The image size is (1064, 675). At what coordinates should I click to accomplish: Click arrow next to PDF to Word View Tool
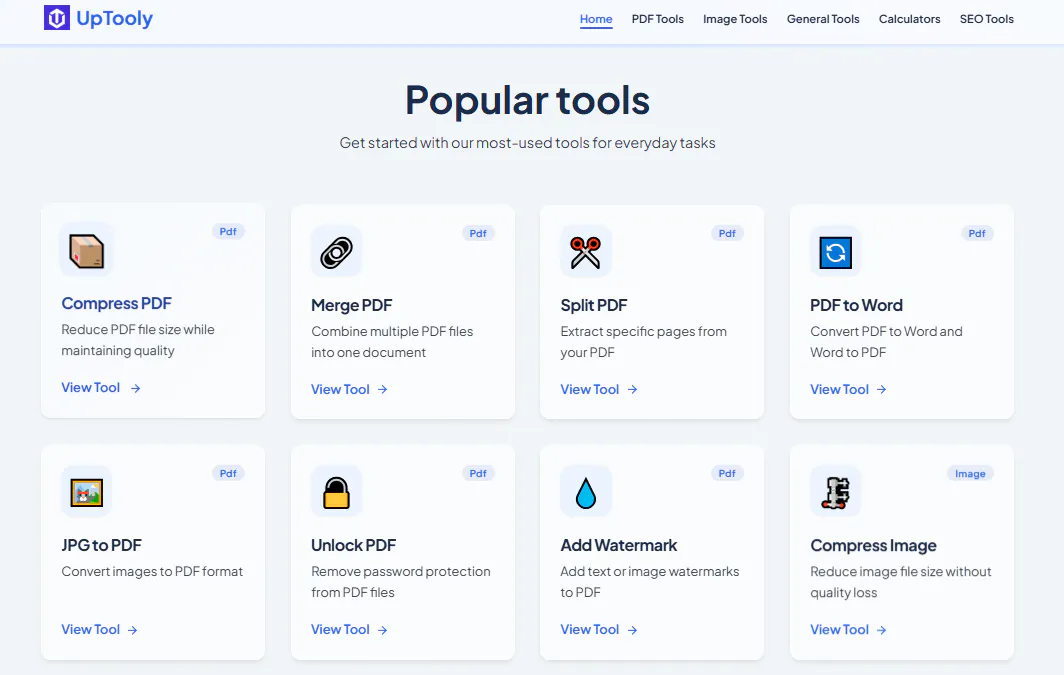coord(881,389)
